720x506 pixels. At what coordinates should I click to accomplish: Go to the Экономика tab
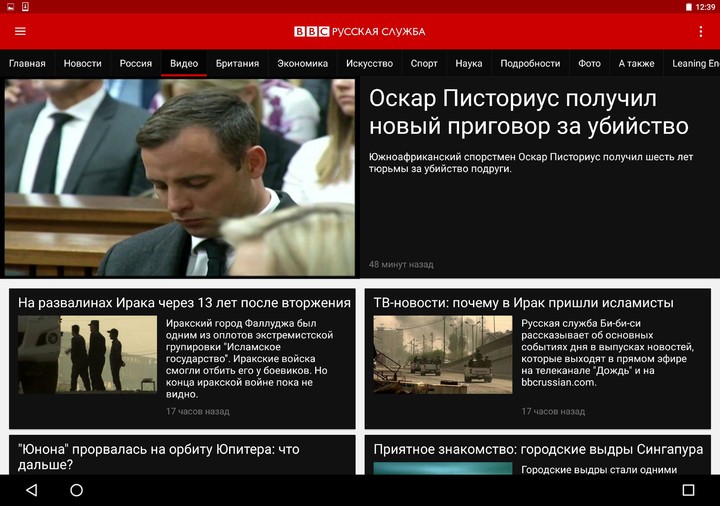coord(303,63)
